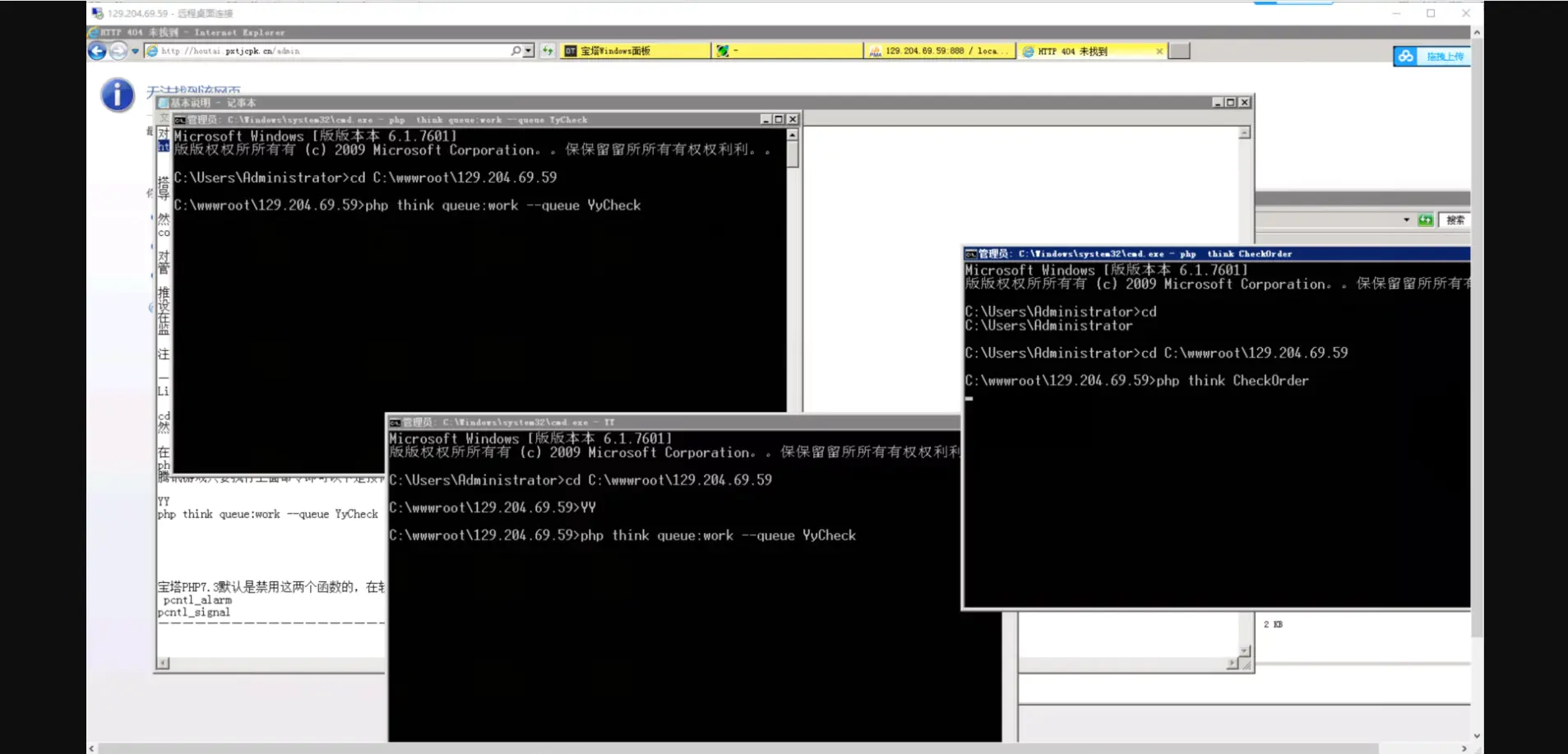Expand the address bar autocomplete dropdown
This screenshot has height=754, width=1568.
529,51
